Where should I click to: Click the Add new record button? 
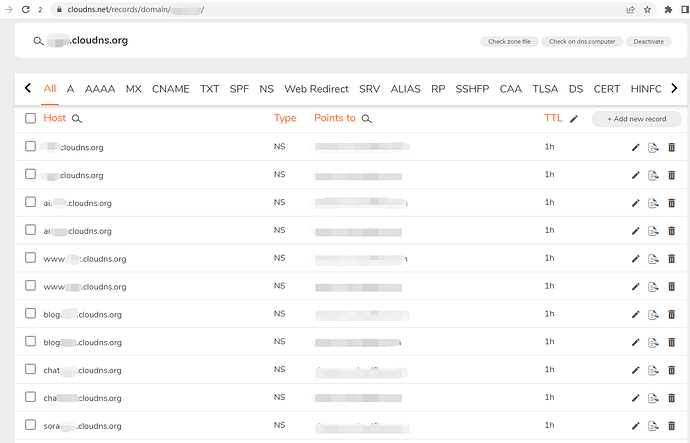pos(637,119)
